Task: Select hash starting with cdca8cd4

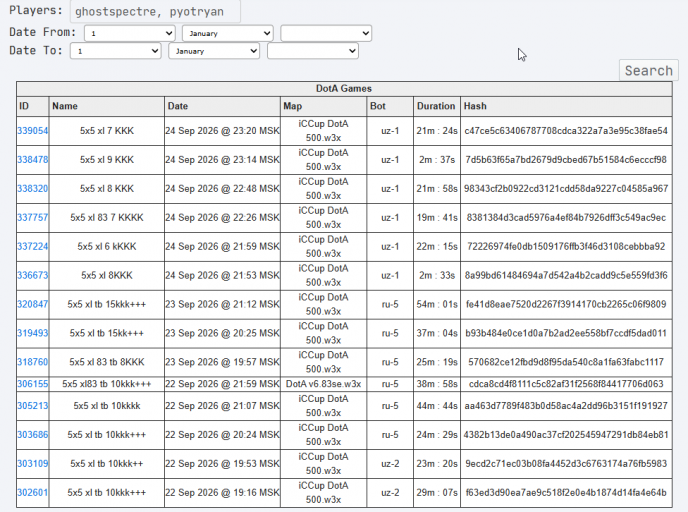Action: tap(566, 384)
